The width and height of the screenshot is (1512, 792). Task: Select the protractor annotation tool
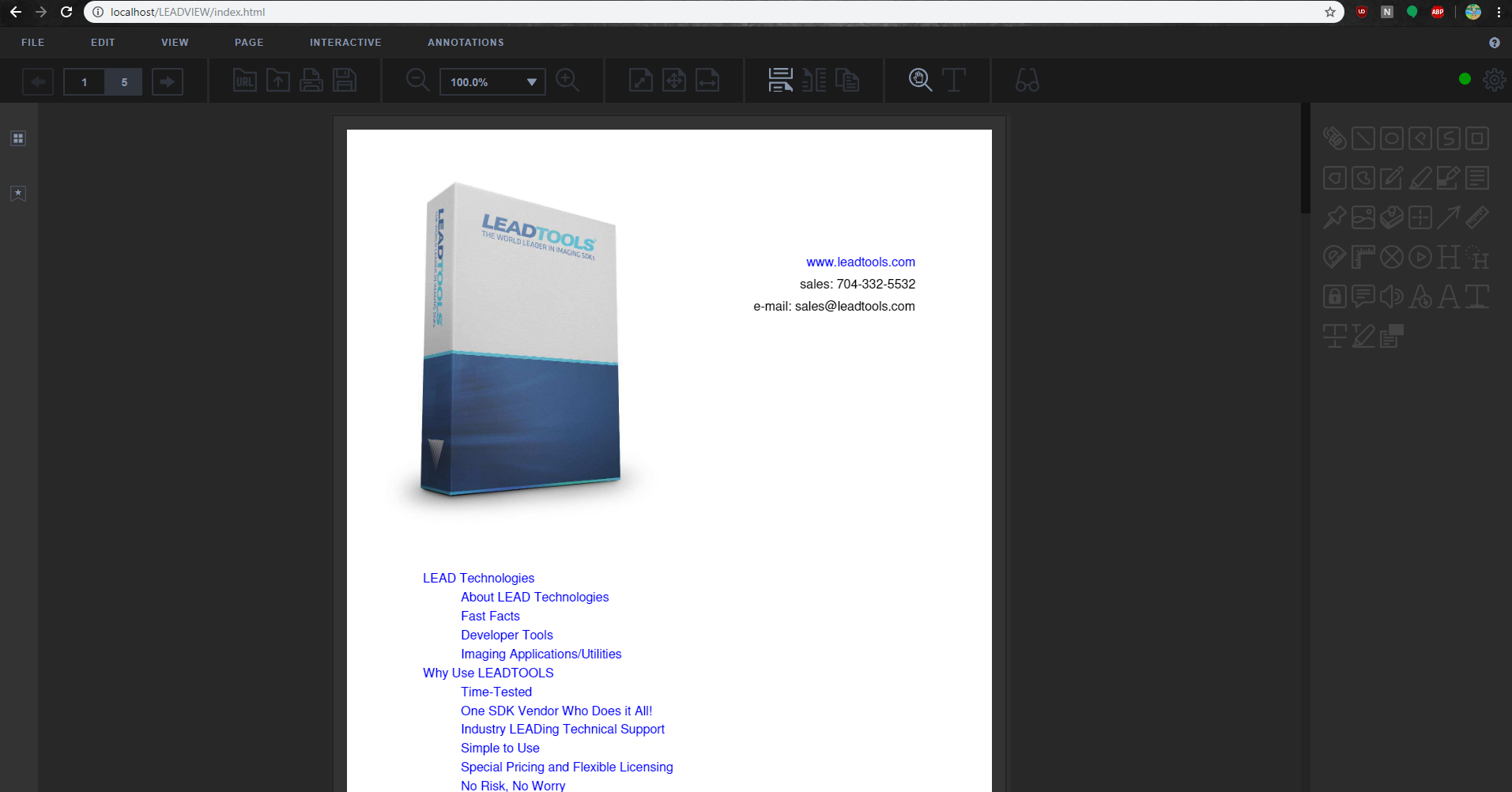pos(1335,257)
